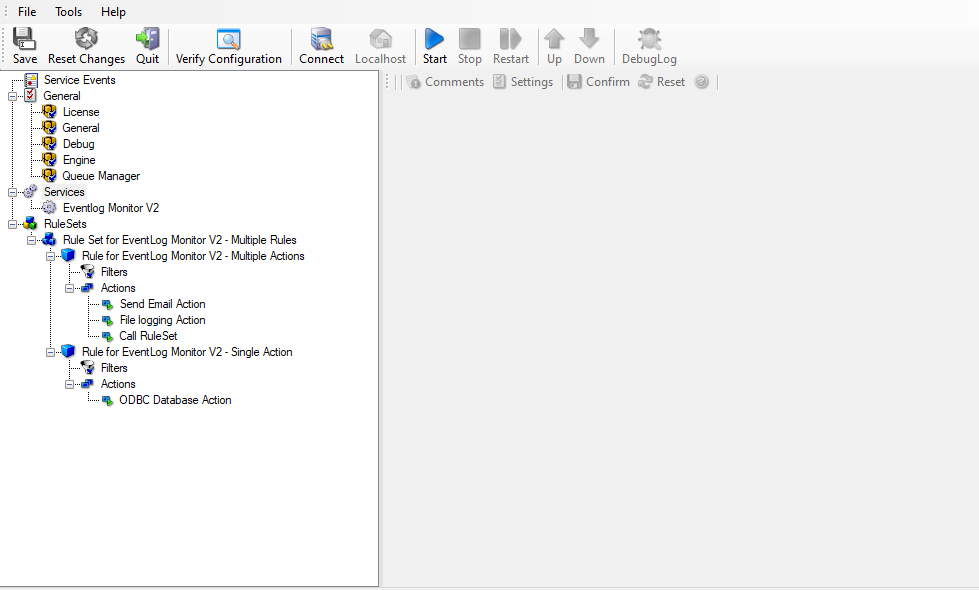Select Eventlog Monitor V2 service

point(110,208)
